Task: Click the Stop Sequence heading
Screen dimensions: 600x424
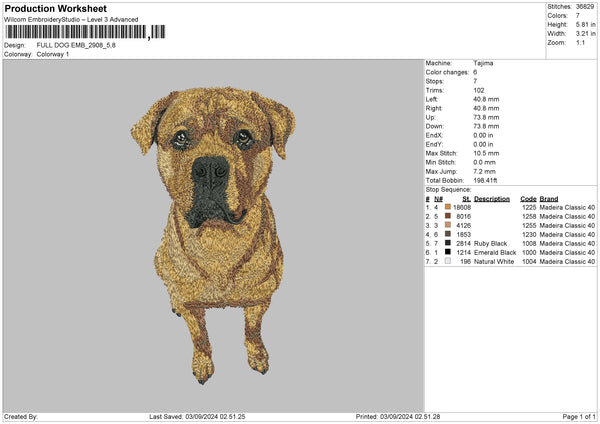Action: click(x=448, y=187)
